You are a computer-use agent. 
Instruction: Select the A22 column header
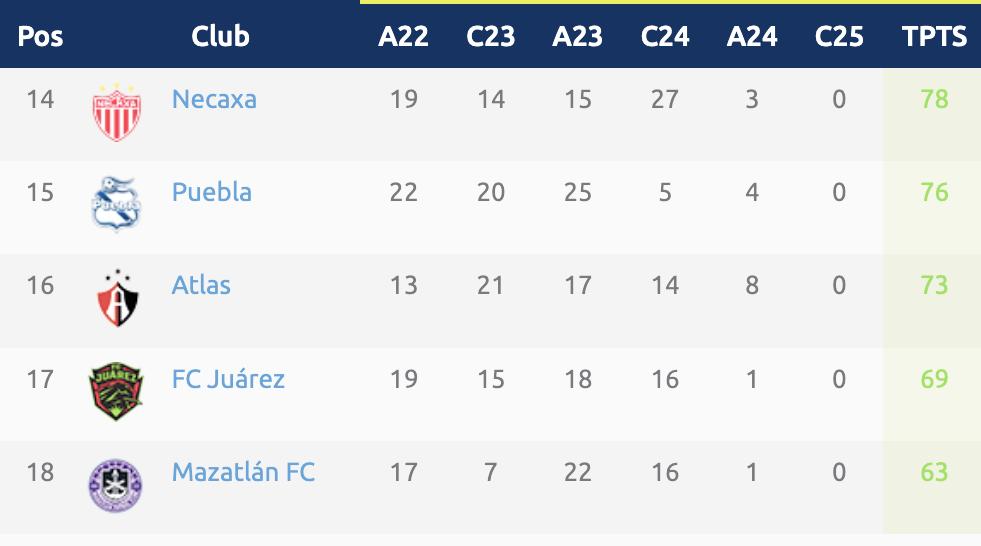tap(403, 37)
